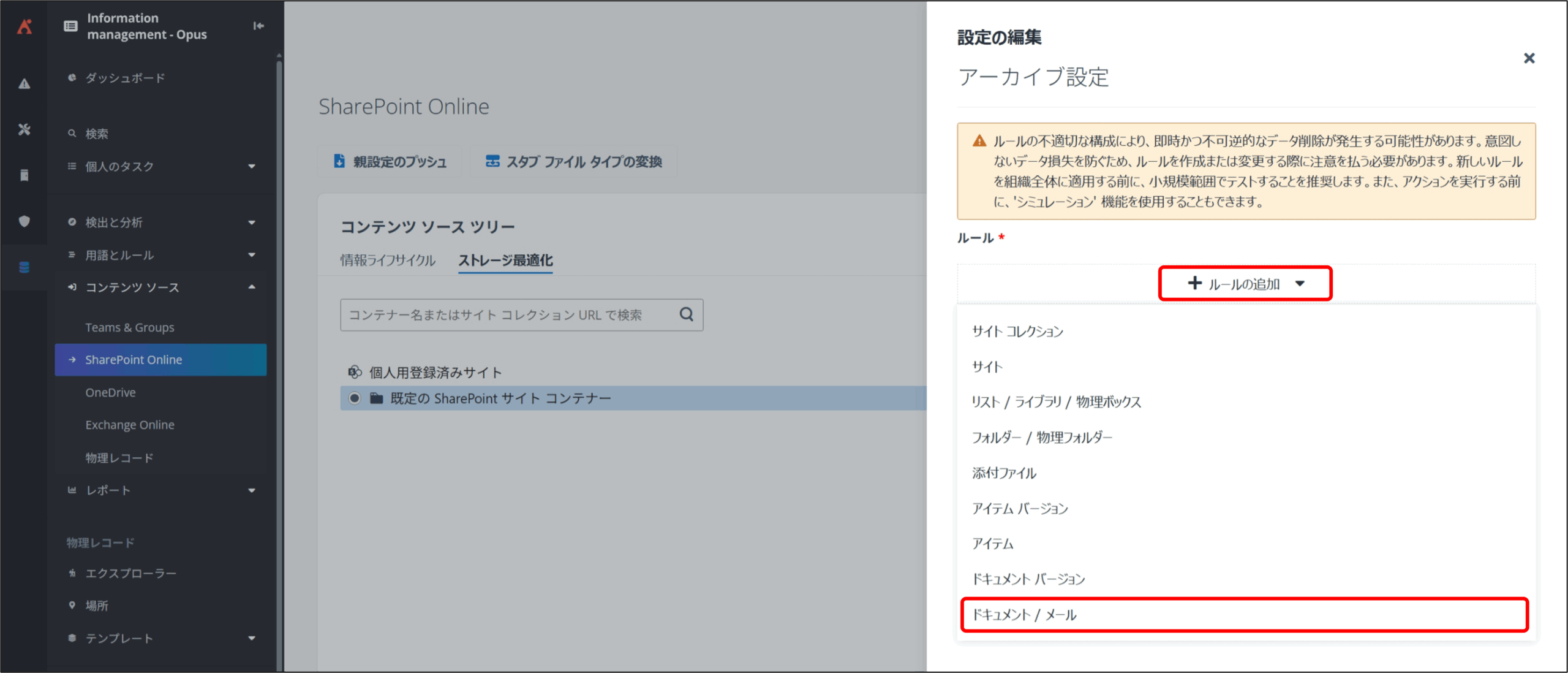1568x673 pixels.
Task: Switch to 情報ライフサイクル tab
Action: coord(388,260)
